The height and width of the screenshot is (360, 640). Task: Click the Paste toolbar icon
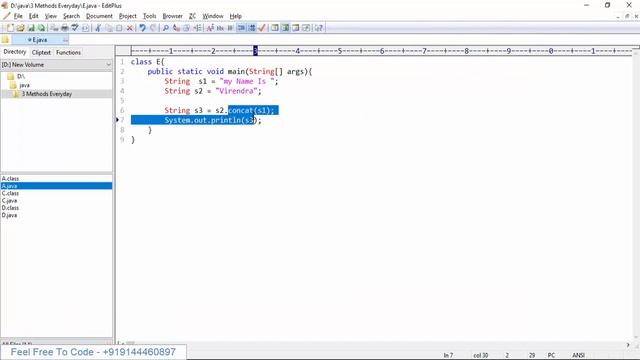(x=119, y=28)
